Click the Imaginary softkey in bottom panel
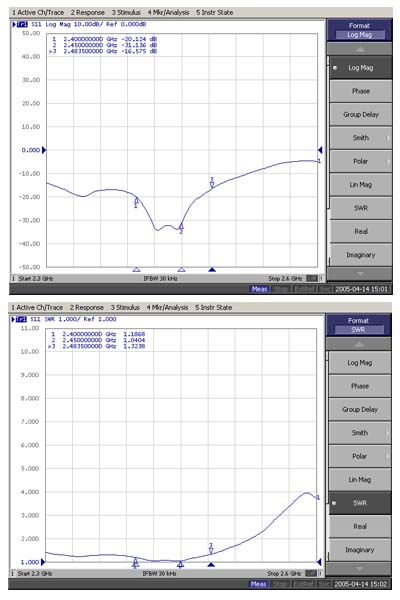 360,550
